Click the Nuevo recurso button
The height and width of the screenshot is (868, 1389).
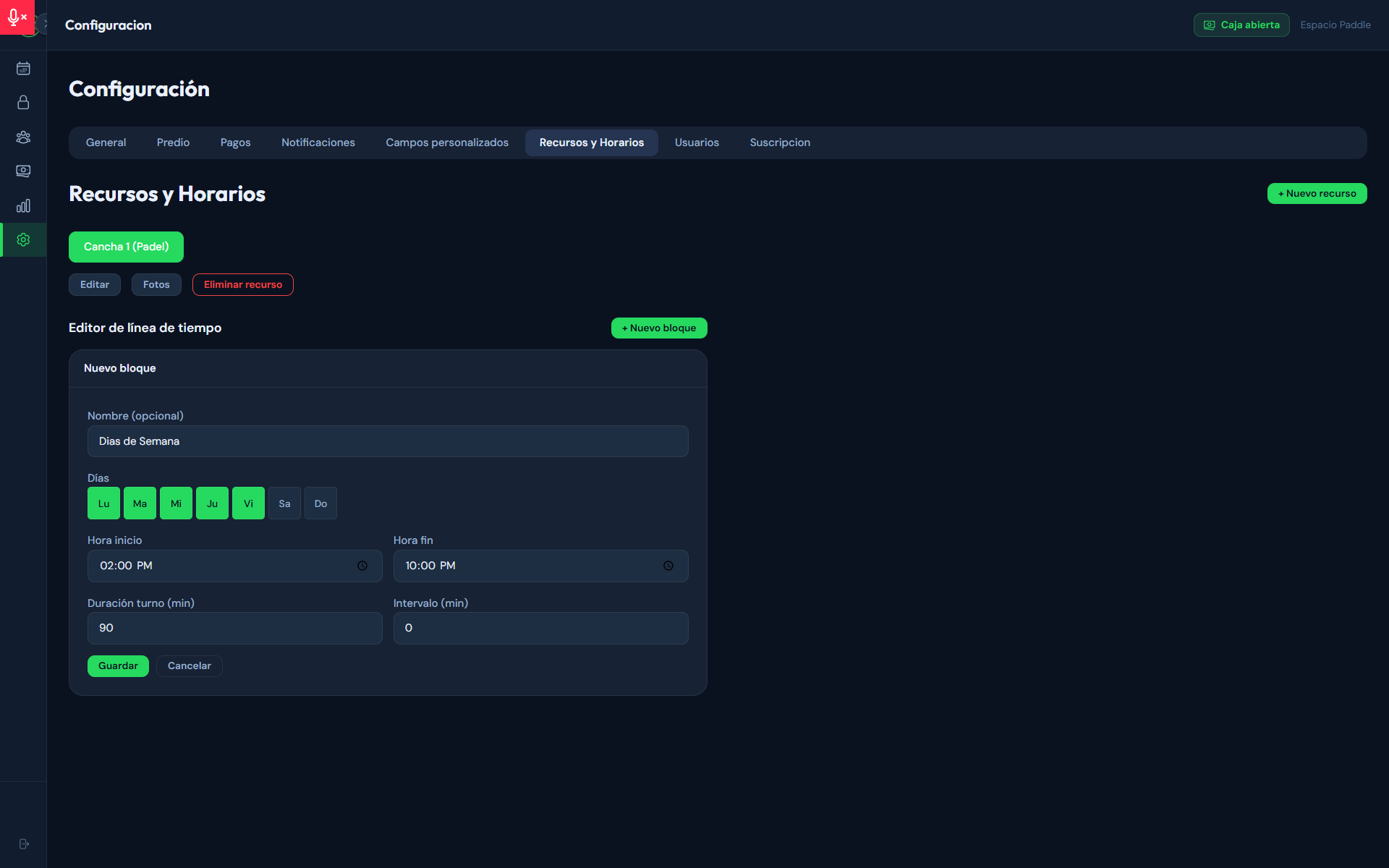point(1317,193)
